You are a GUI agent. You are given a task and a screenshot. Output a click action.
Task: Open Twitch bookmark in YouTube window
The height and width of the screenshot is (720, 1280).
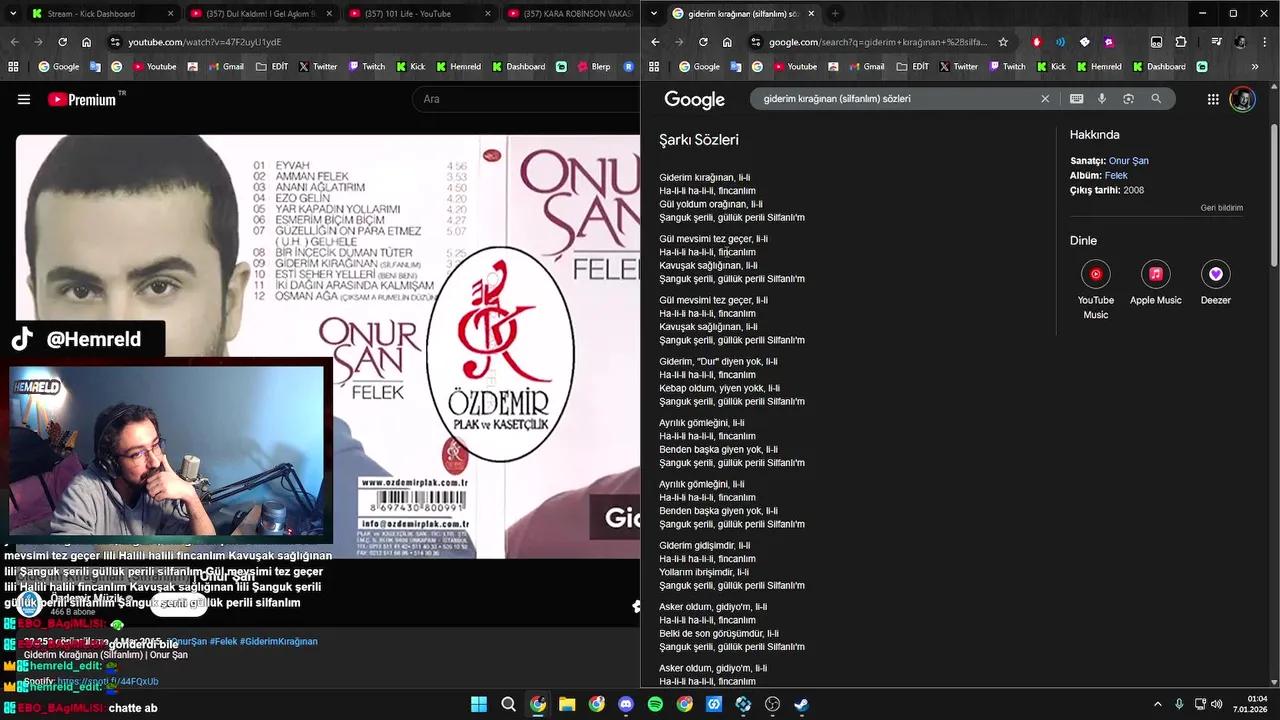[366, 67]
